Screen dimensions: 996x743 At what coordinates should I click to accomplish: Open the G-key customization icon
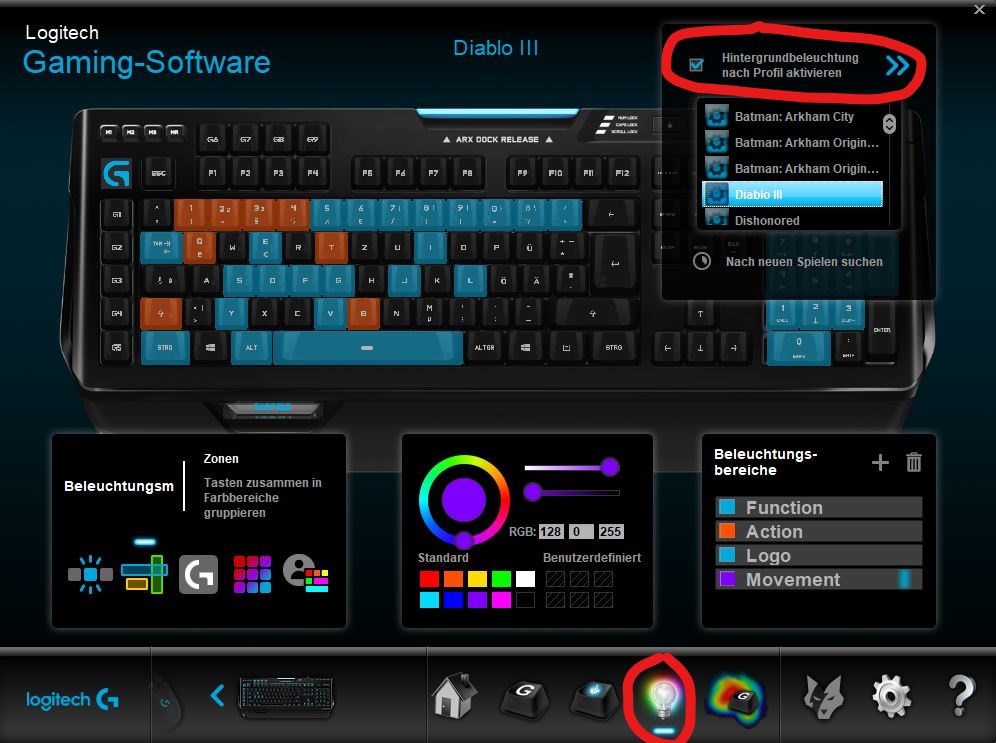(525, 699)
